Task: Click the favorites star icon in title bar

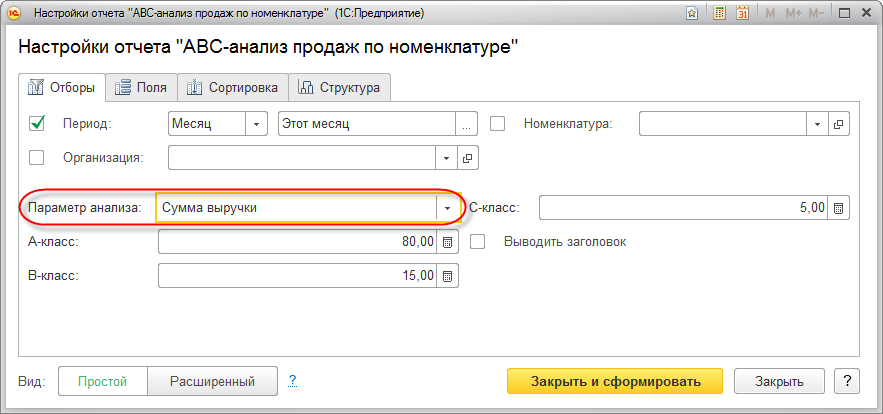Action: (x=692, y=14)
